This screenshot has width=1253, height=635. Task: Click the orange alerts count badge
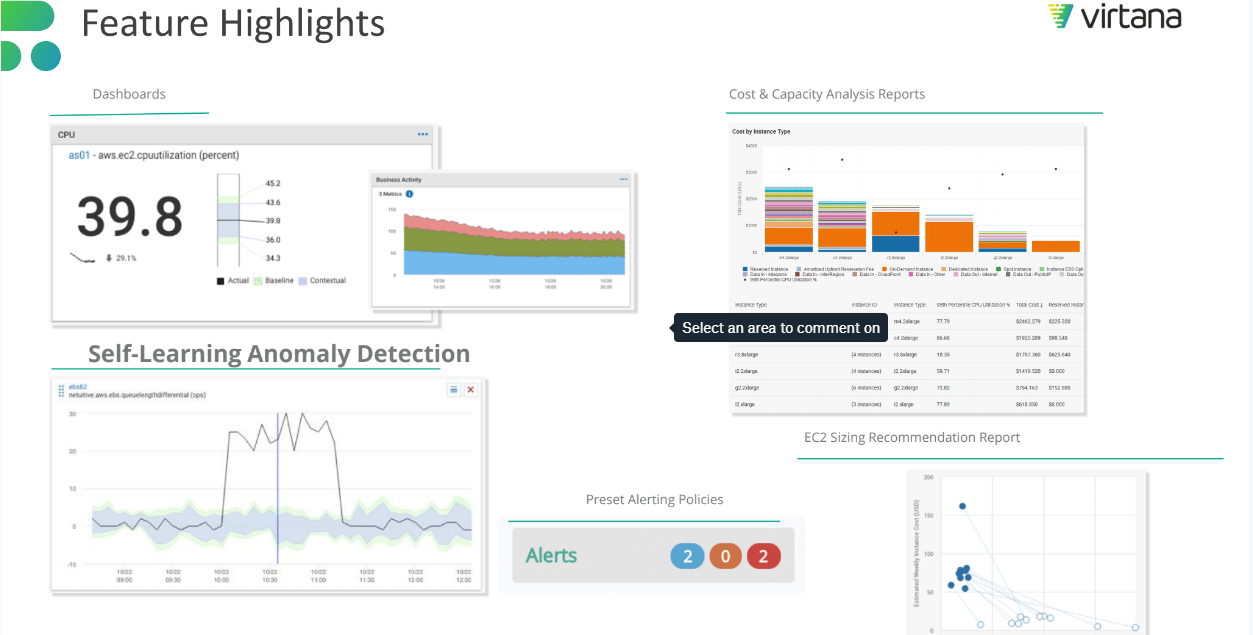[x=725, y=556]
